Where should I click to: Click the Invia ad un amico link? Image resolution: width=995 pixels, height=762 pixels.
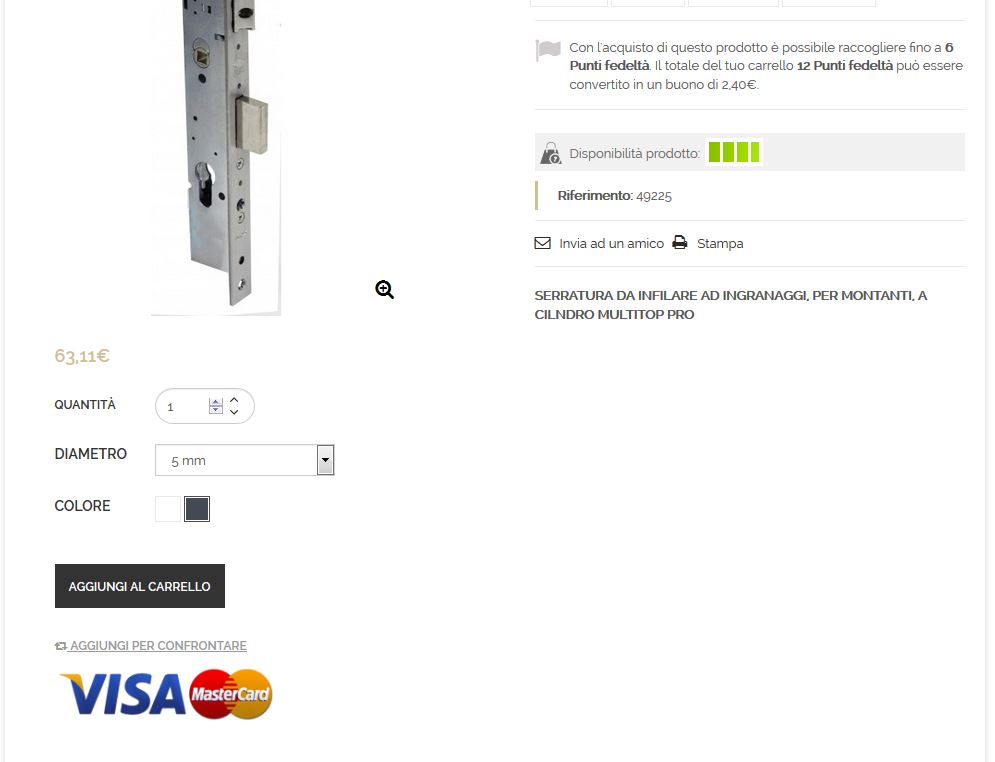pos(611,244)
